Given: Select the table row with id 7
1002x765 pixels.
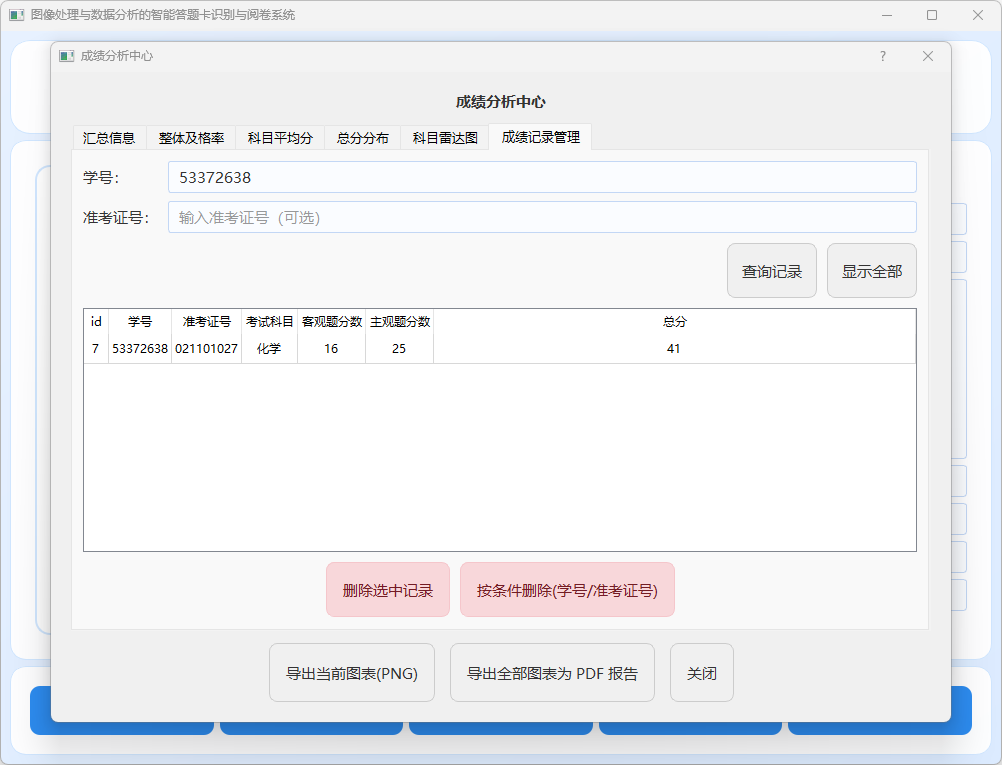Looking at the screenshot, I should pyautogui.click(x=400, y=349).
